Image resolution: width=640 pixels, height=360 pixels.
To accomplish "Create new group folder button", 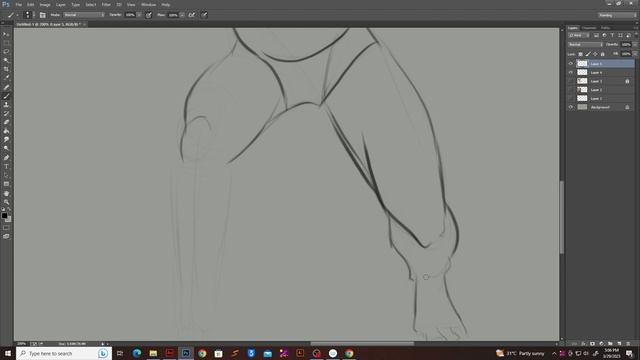I will pyautogui.click(x=610, y=344).
